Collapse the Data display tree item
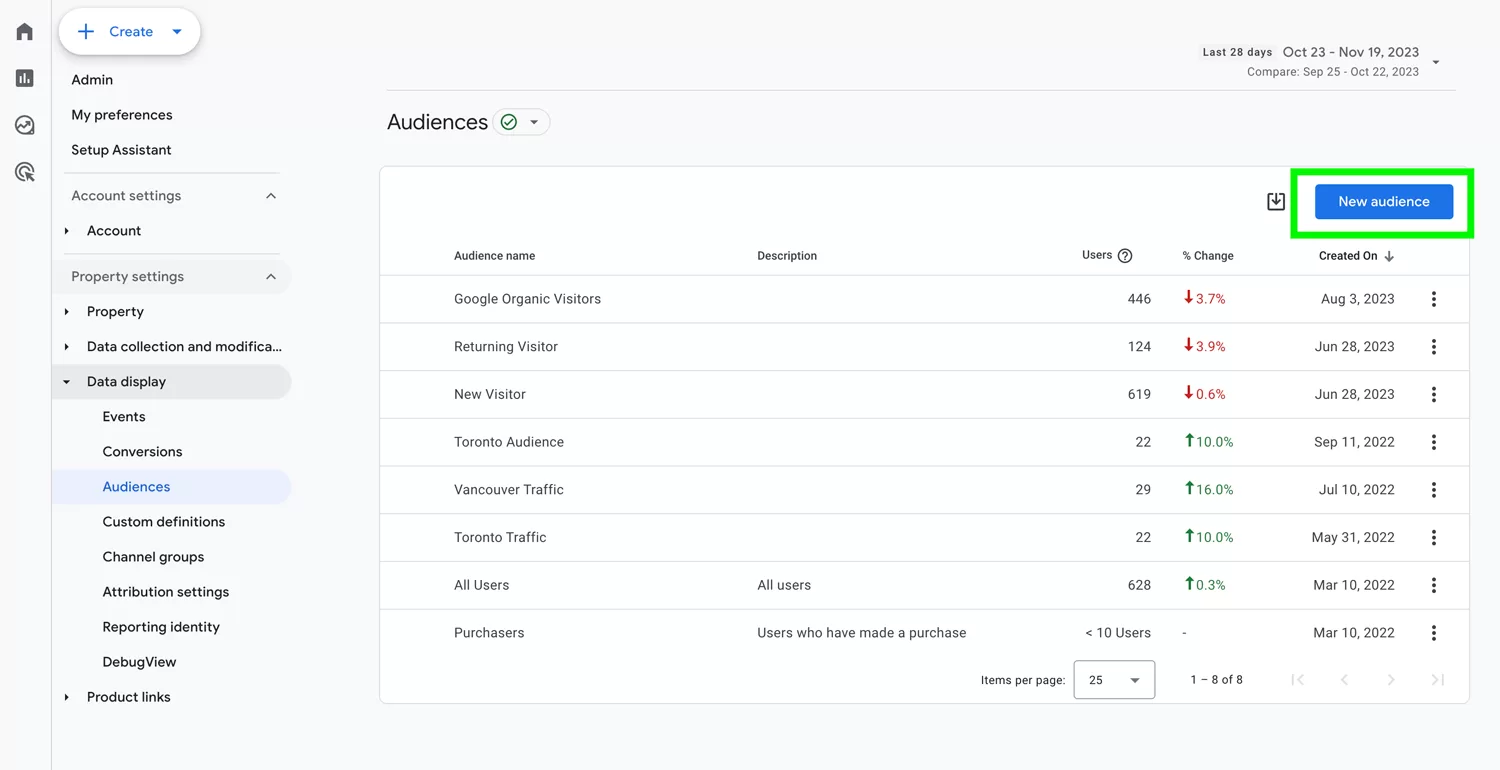1500x770 pixels. [67, 382]
